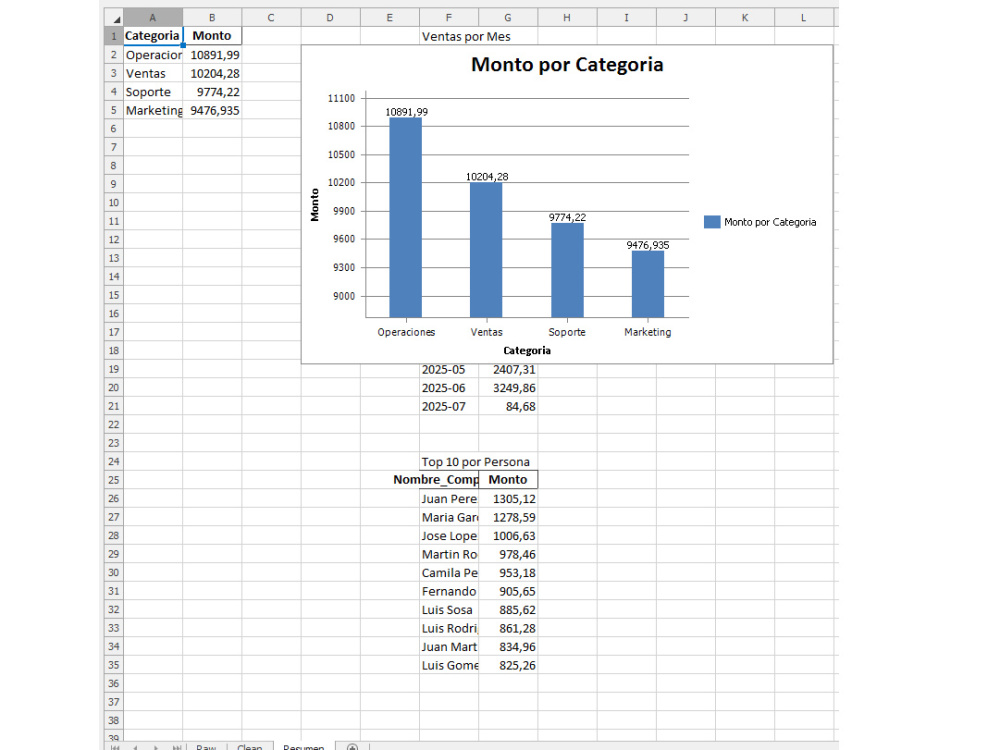Screen dimensions: 1000x750
Task: Select column G header
Action: [x=508, y=18]
